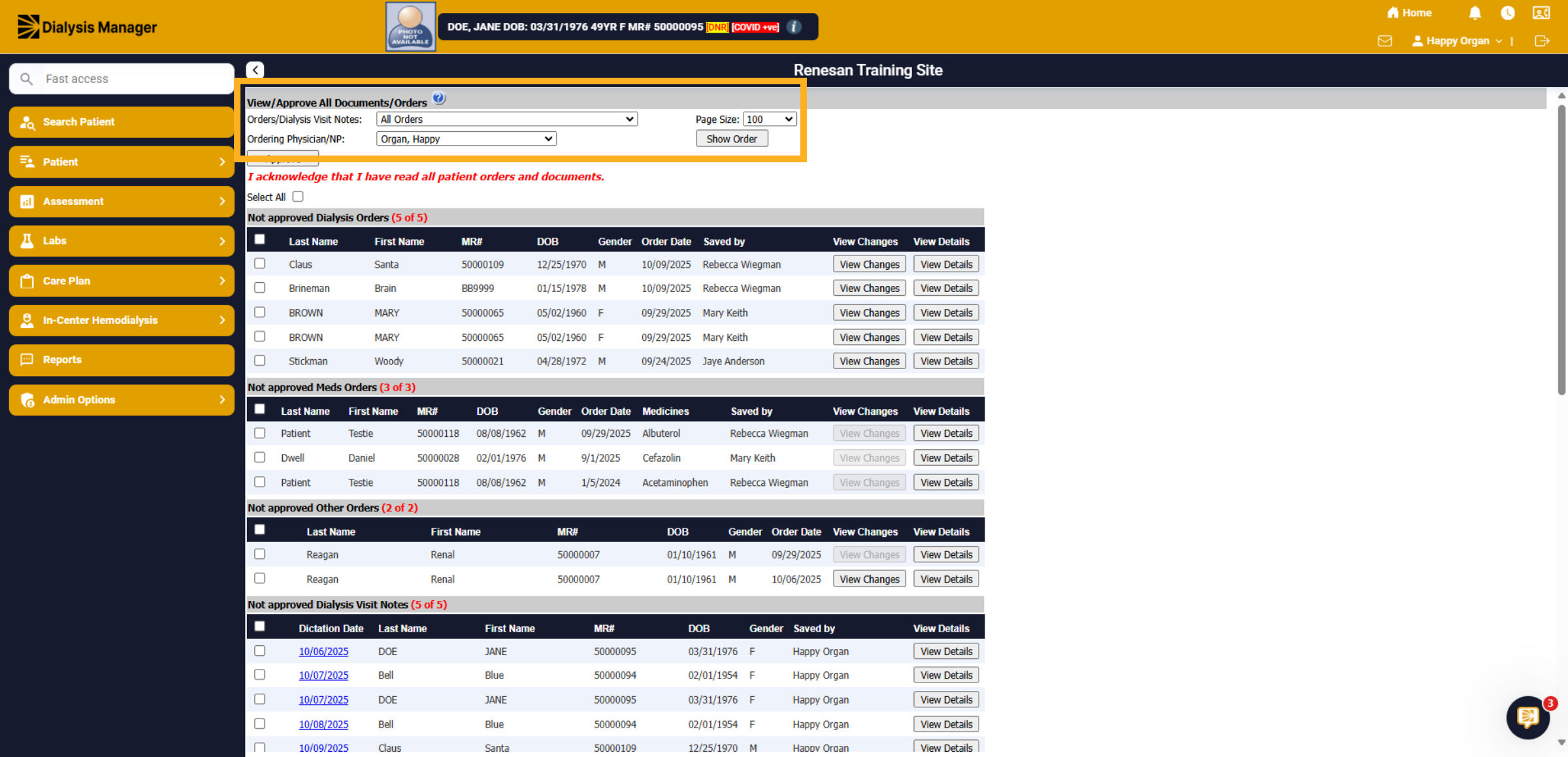View Changes for Claus Santa order
The height and width of the screenshot is (757, 1568).
point(870,265)
